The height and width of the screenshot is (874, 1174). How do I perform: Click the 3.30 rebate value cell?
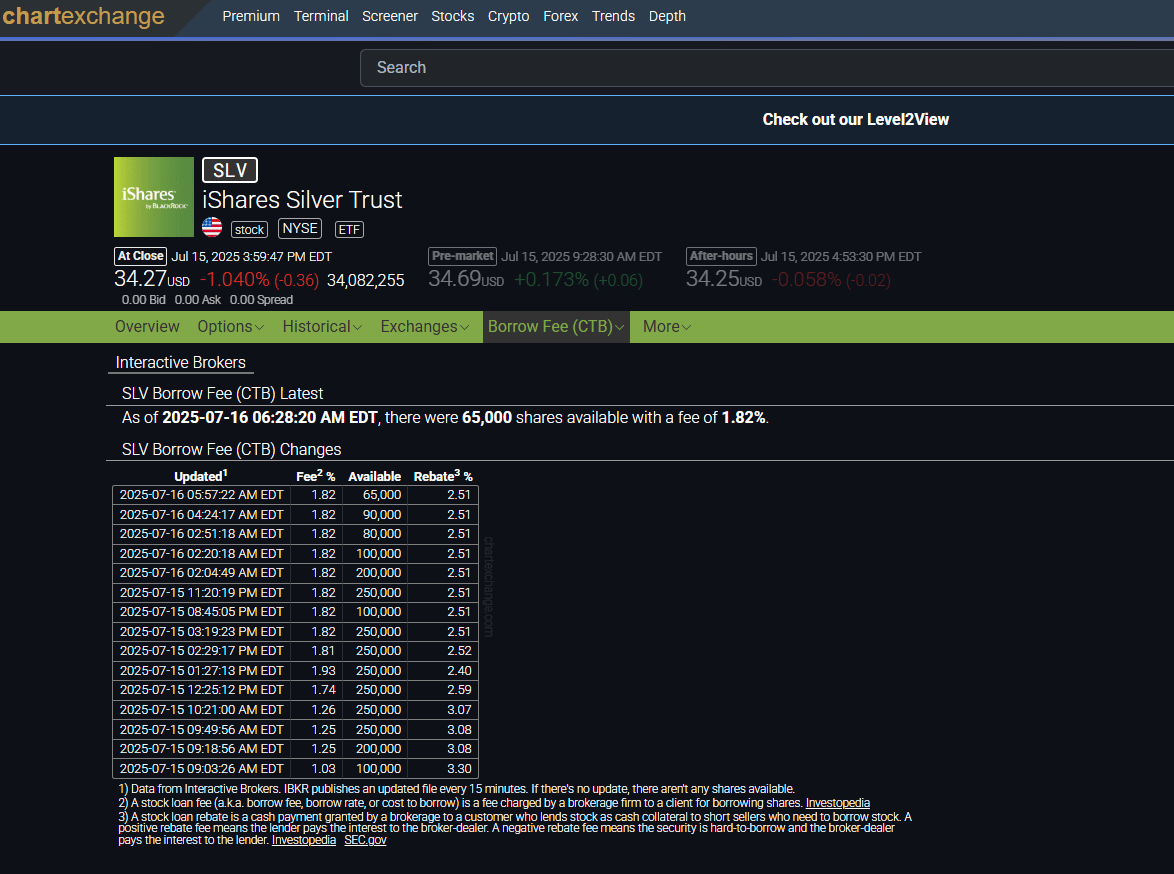tap(442, 768)
